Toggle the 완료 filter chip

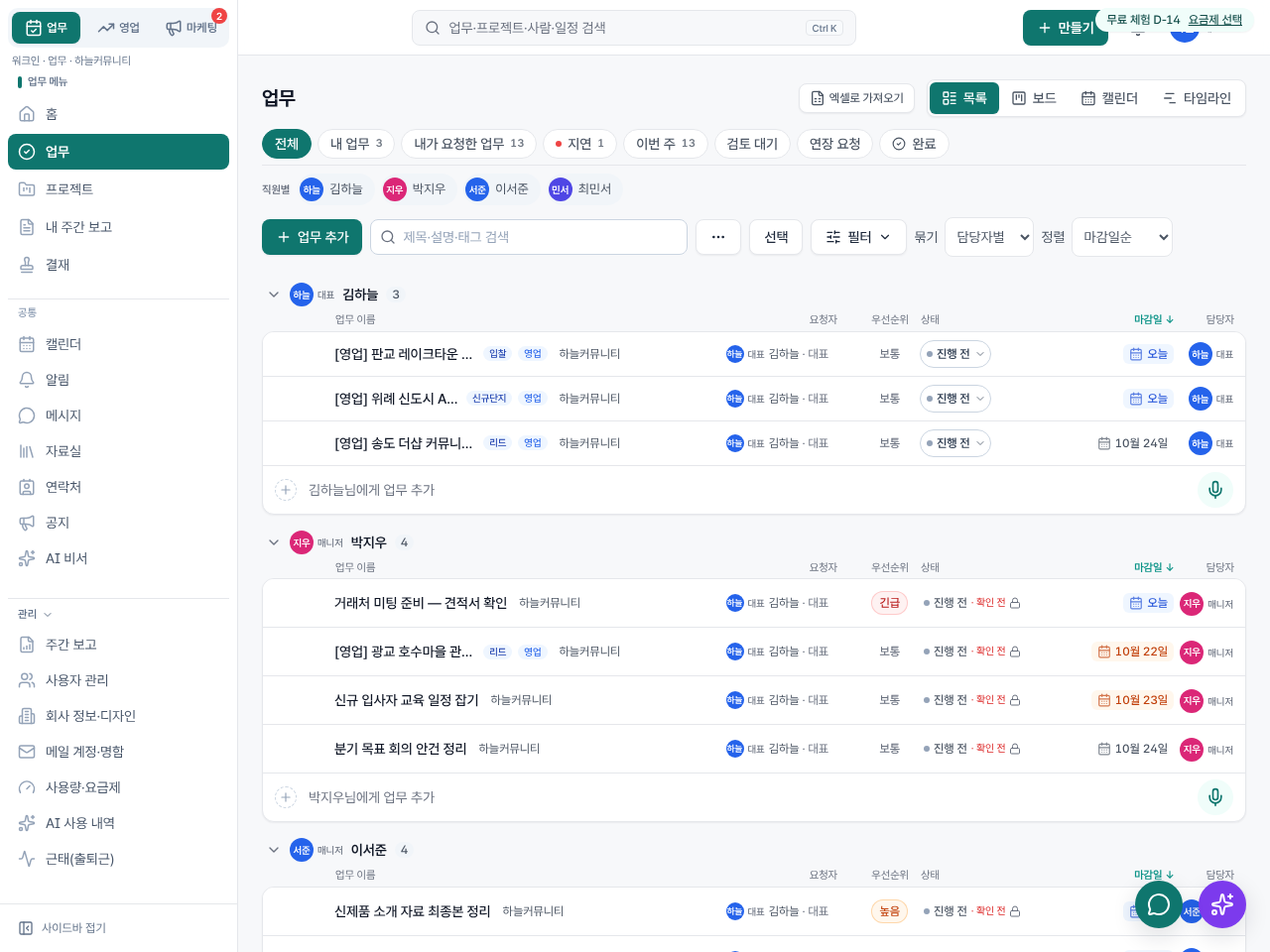point(915,144)
